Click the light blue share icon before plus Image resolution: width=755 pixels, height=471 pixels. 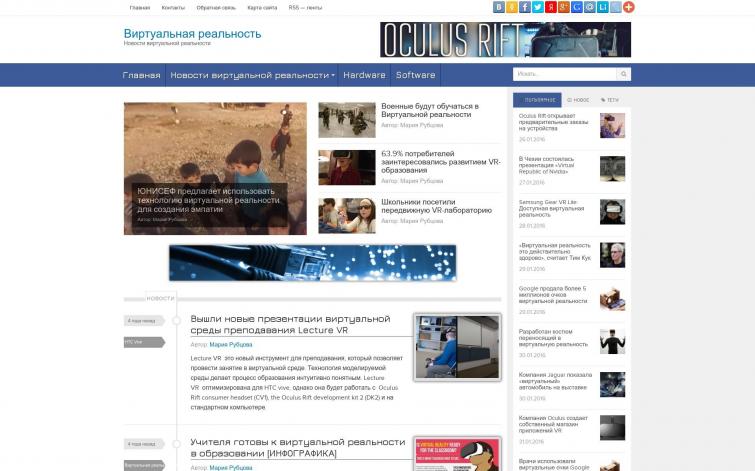[616, 7]
